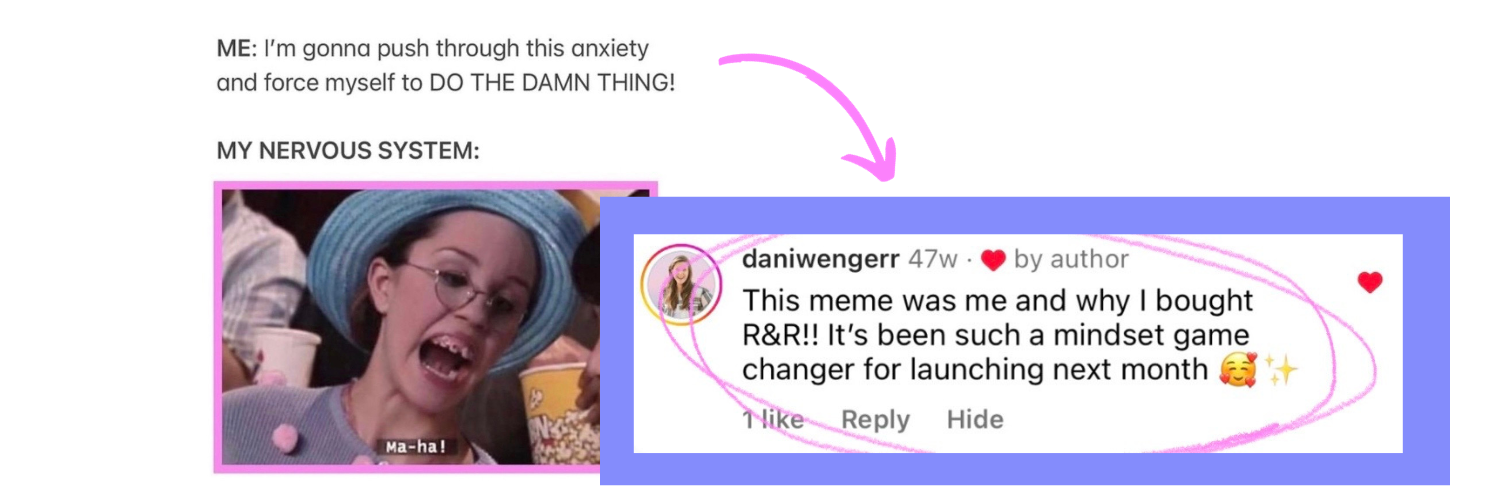Hide the daniwengerr comment

(x=975, y=420)
